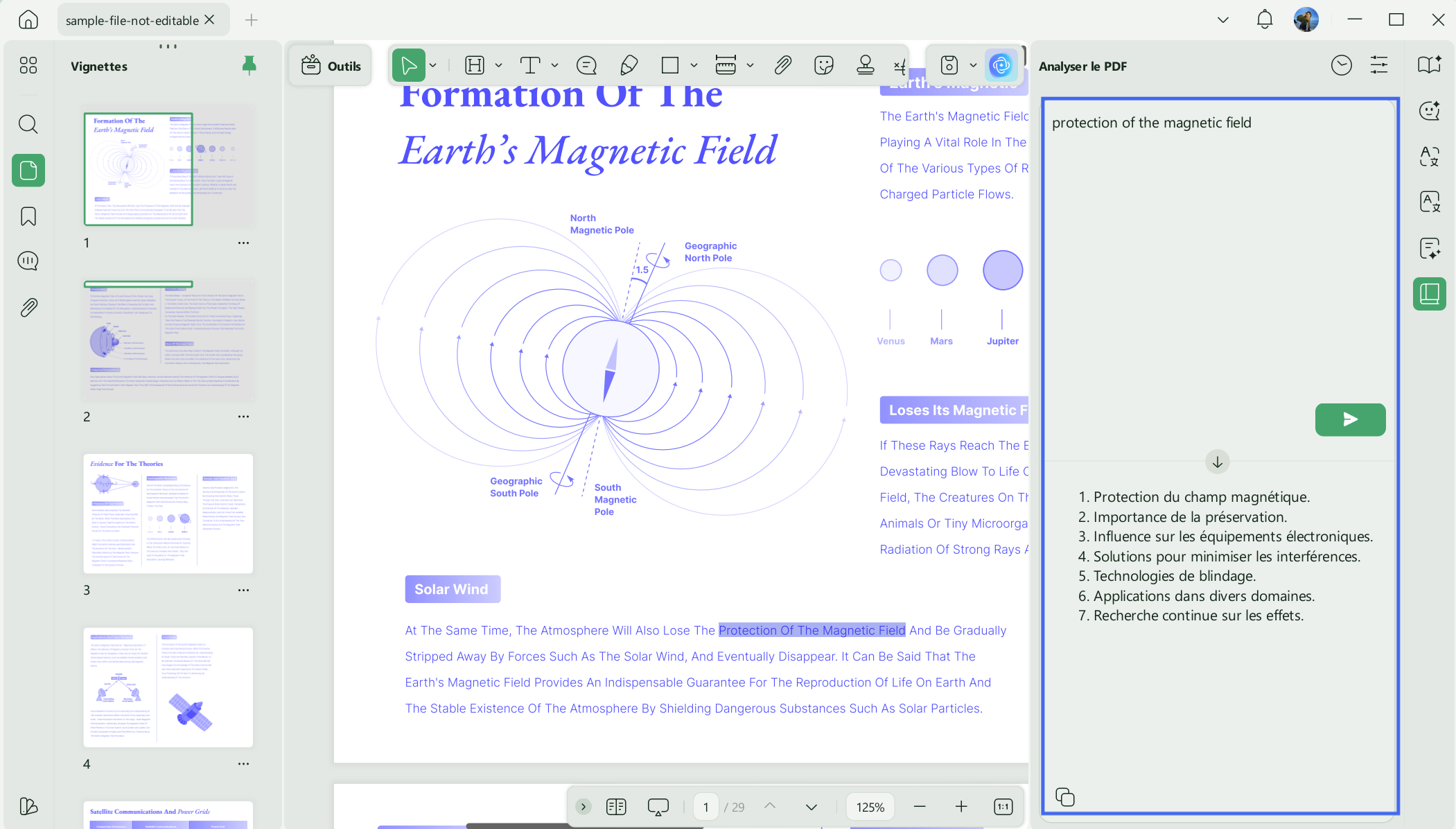Open the attachments panel in left sidebar
This screenshot has width=1456, height=829.
[x=28, y=307]
